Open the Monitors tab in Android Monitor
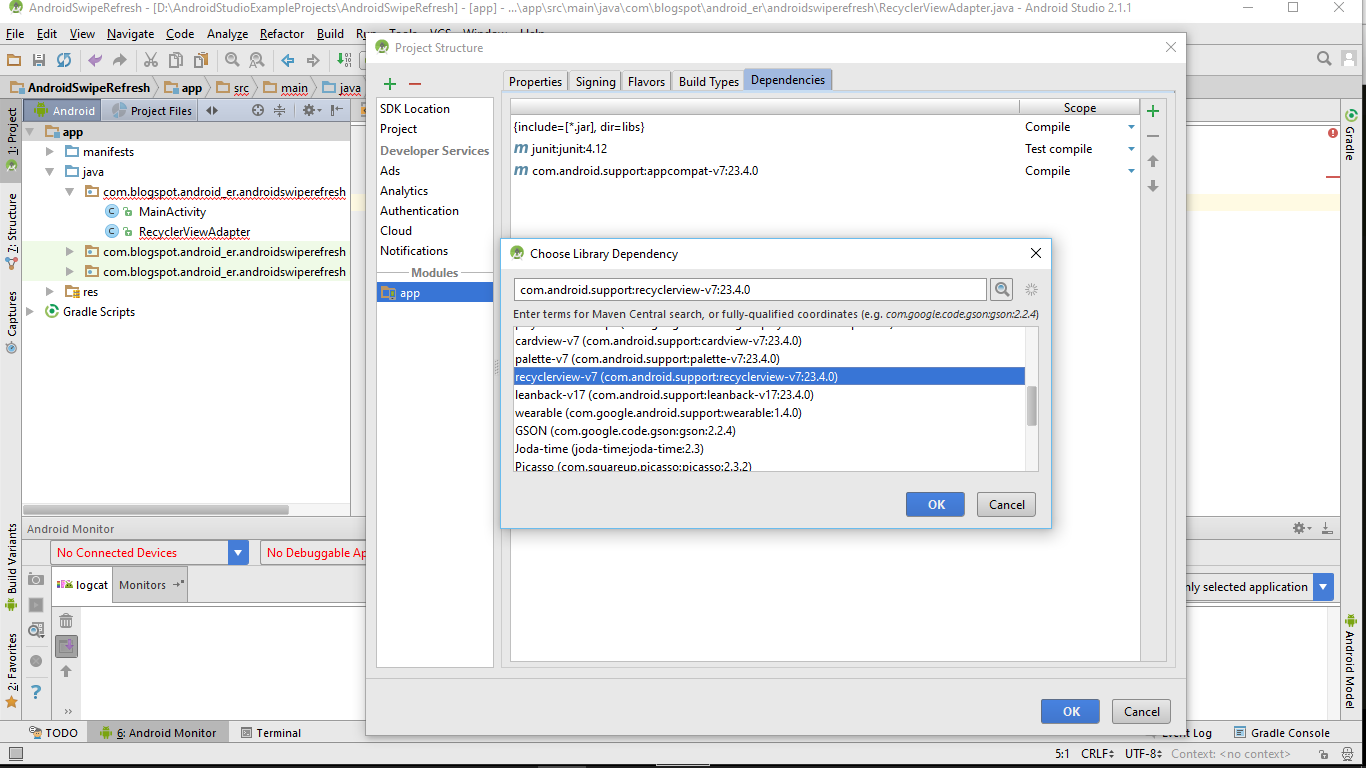The width and height of the screenshot is (1366, 768). pyautogui.click(x=150, y=585)
